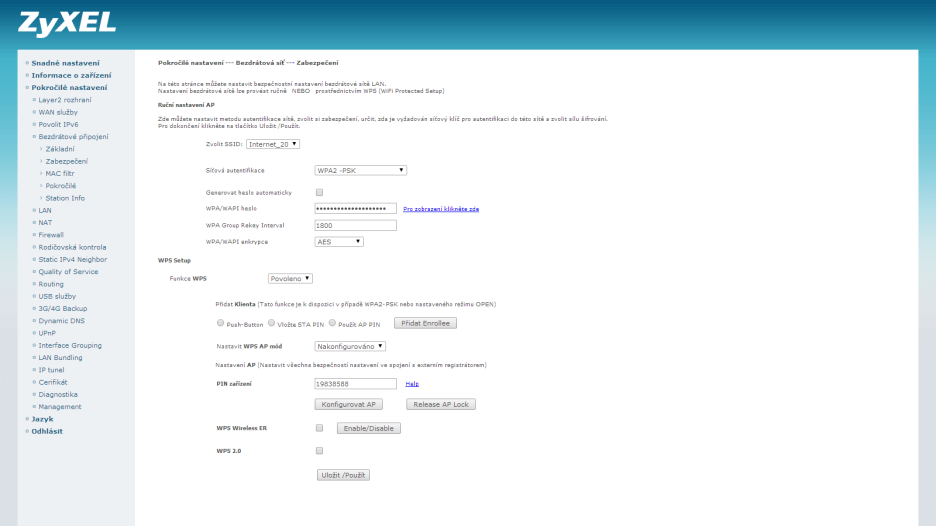
Task: Open Informace o zařízení menu
Action: (x=71, y=75)
